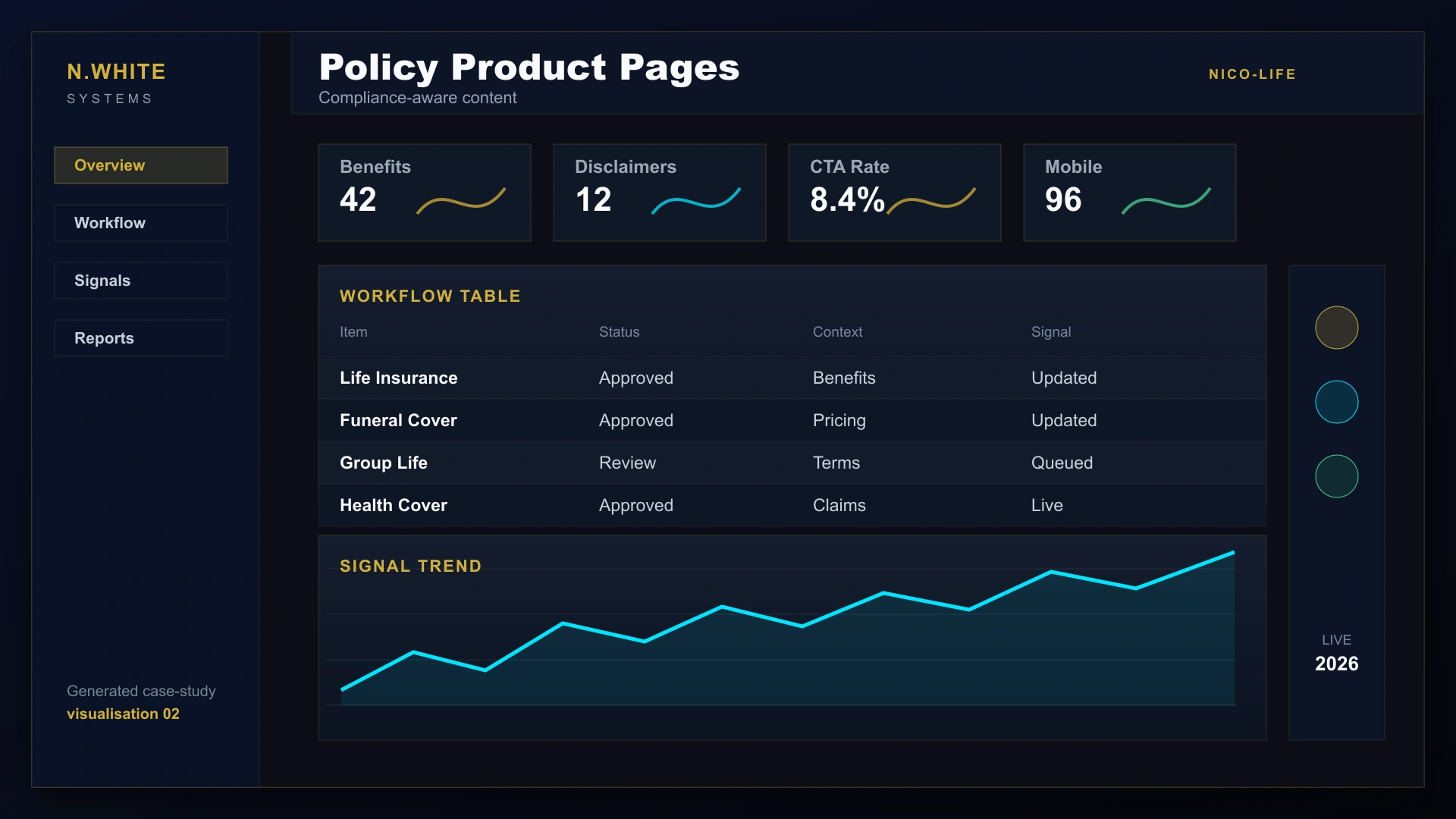Open the Signals sidebar item

click(141, 281)
